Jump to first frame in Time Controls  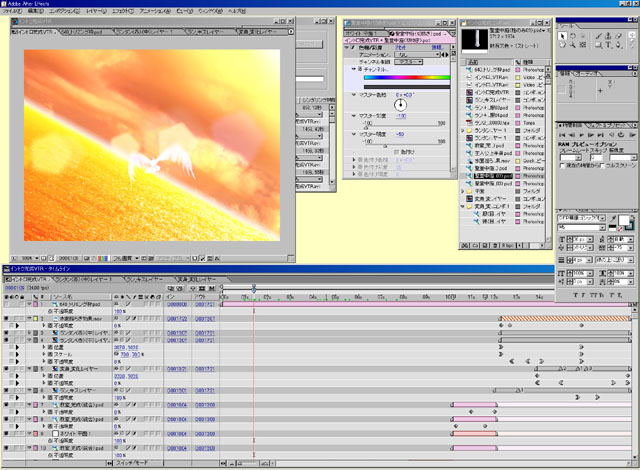(562, 135)
